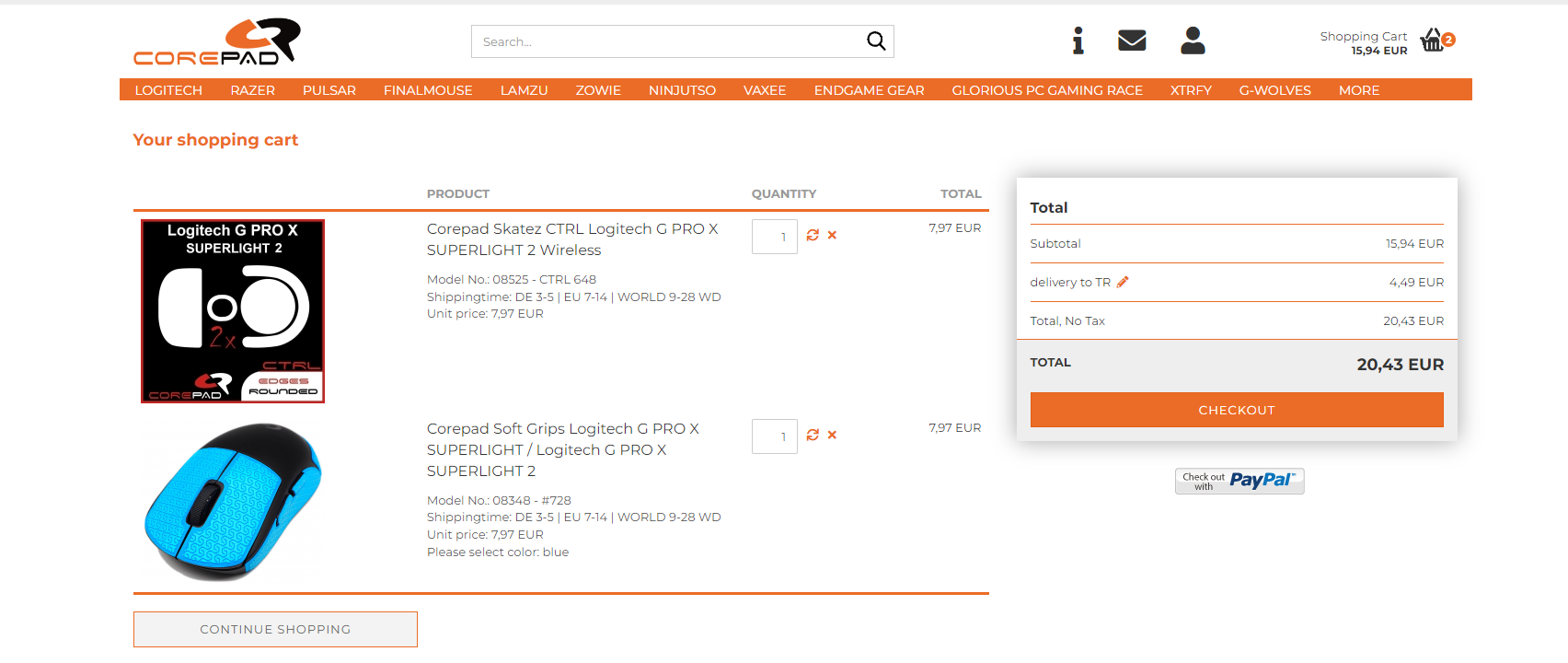This screenshot has height=663, width=1568.
Task: Open the user account icon
Action: [1193, 41]
